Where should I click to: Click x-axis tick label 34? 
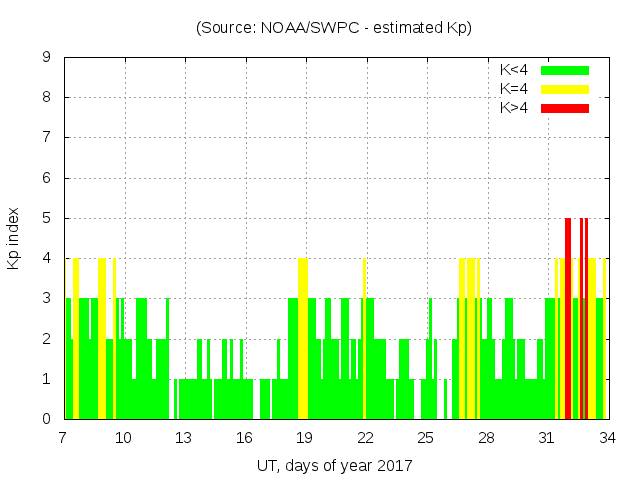607,437
